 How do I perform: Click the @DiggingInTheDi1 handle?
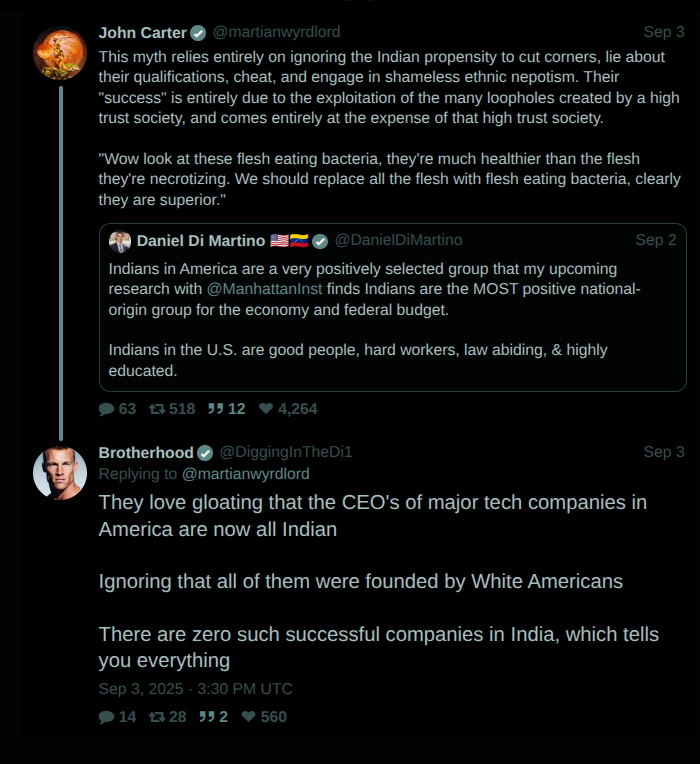click(286, 453)
